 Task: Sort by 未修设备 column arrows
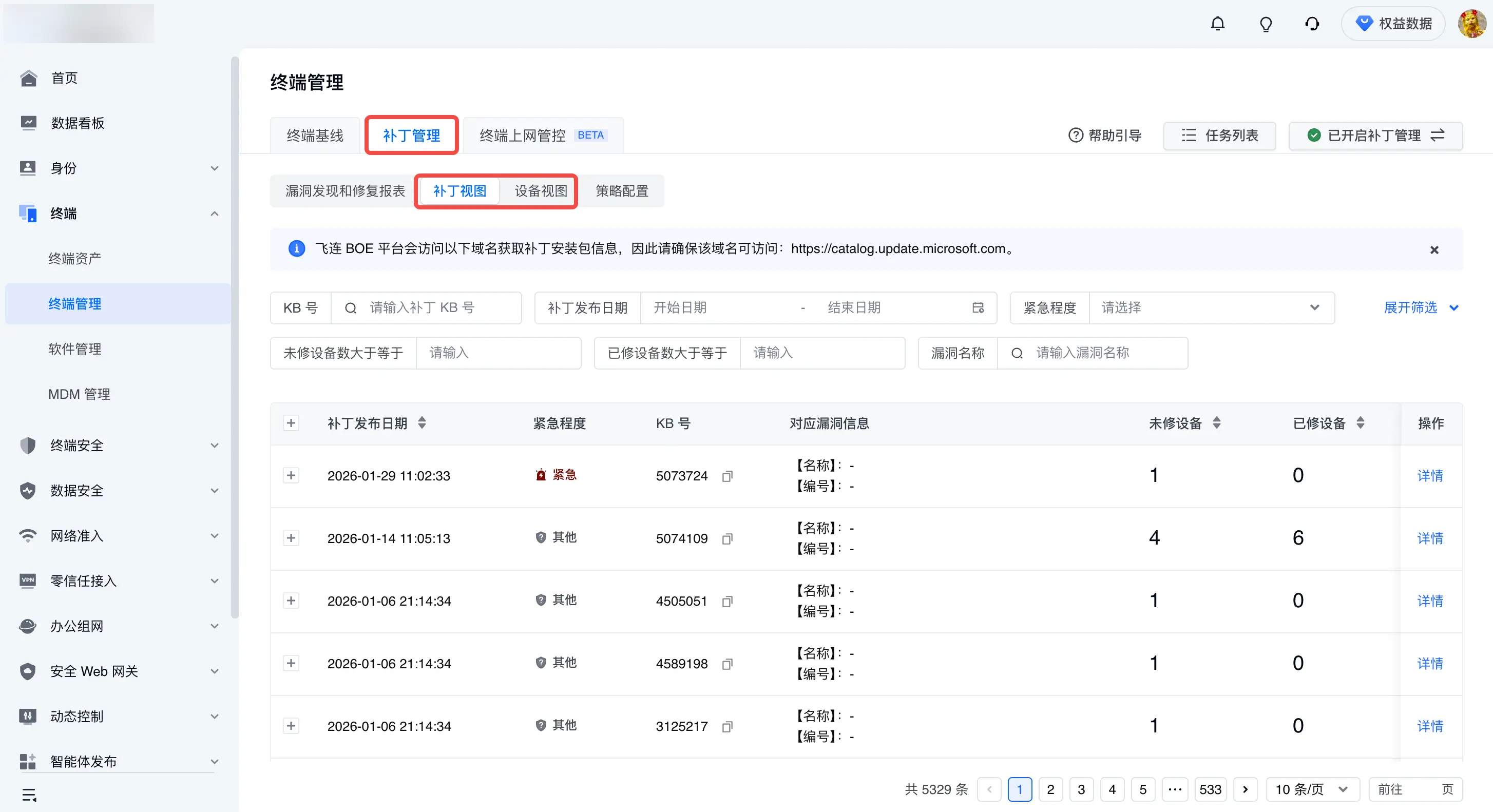tap(1217, 423)
